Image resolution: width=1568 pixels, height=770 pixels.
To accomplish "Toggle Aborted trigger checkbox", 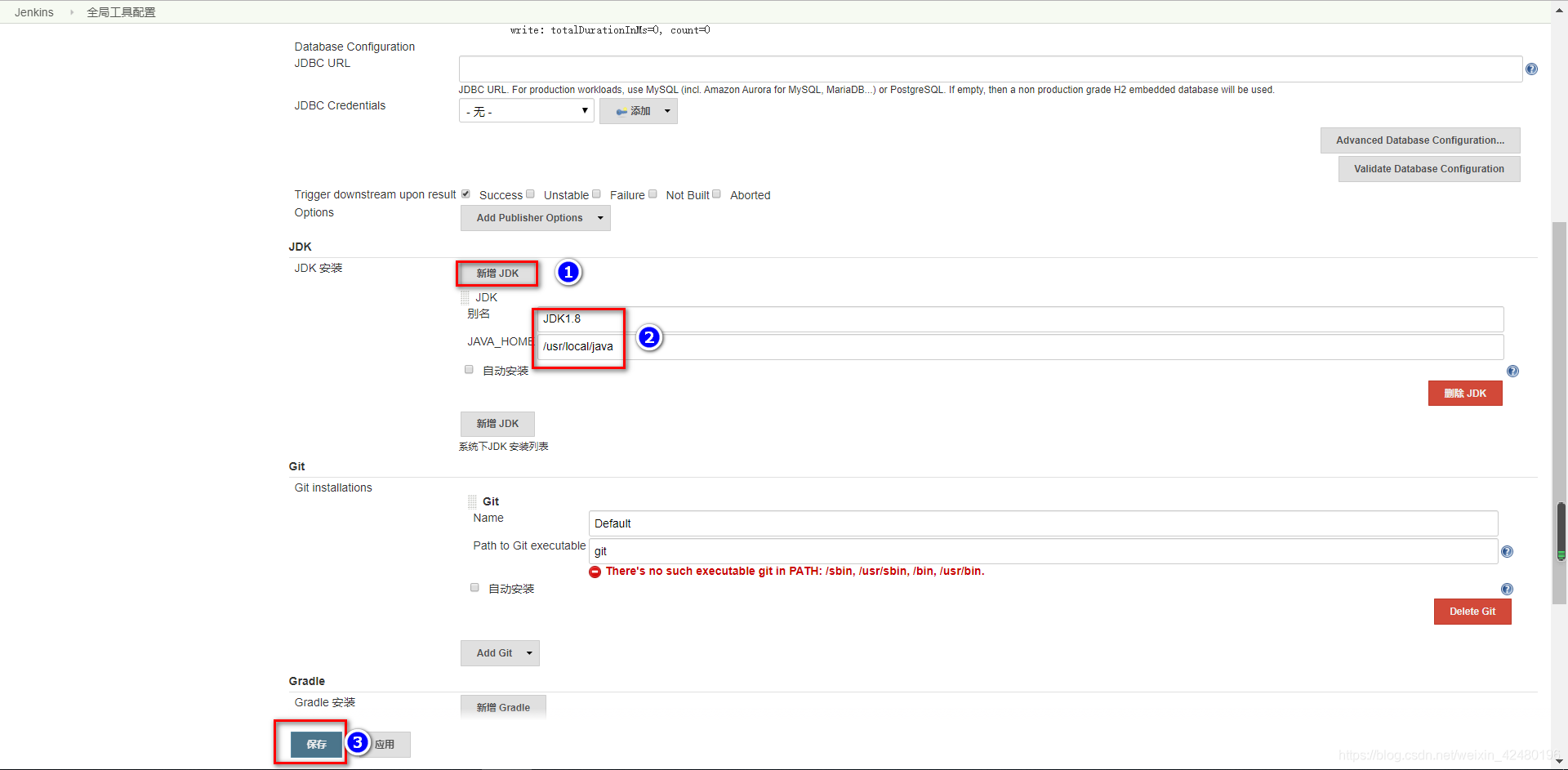I will (716, 194).
